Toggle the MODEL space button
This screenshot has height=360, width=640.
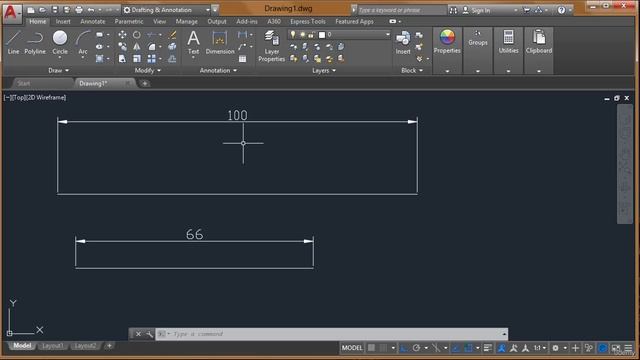pos(352,348)
